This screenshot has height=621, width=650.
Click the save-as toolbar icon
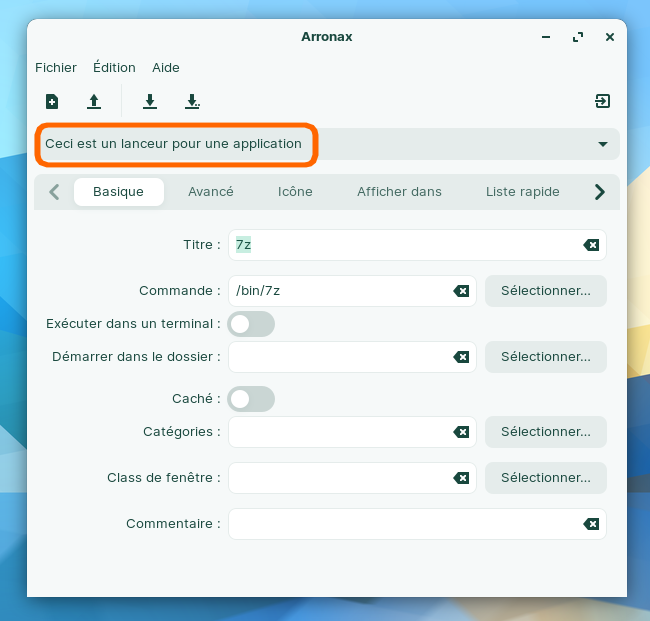pos(192,101)
